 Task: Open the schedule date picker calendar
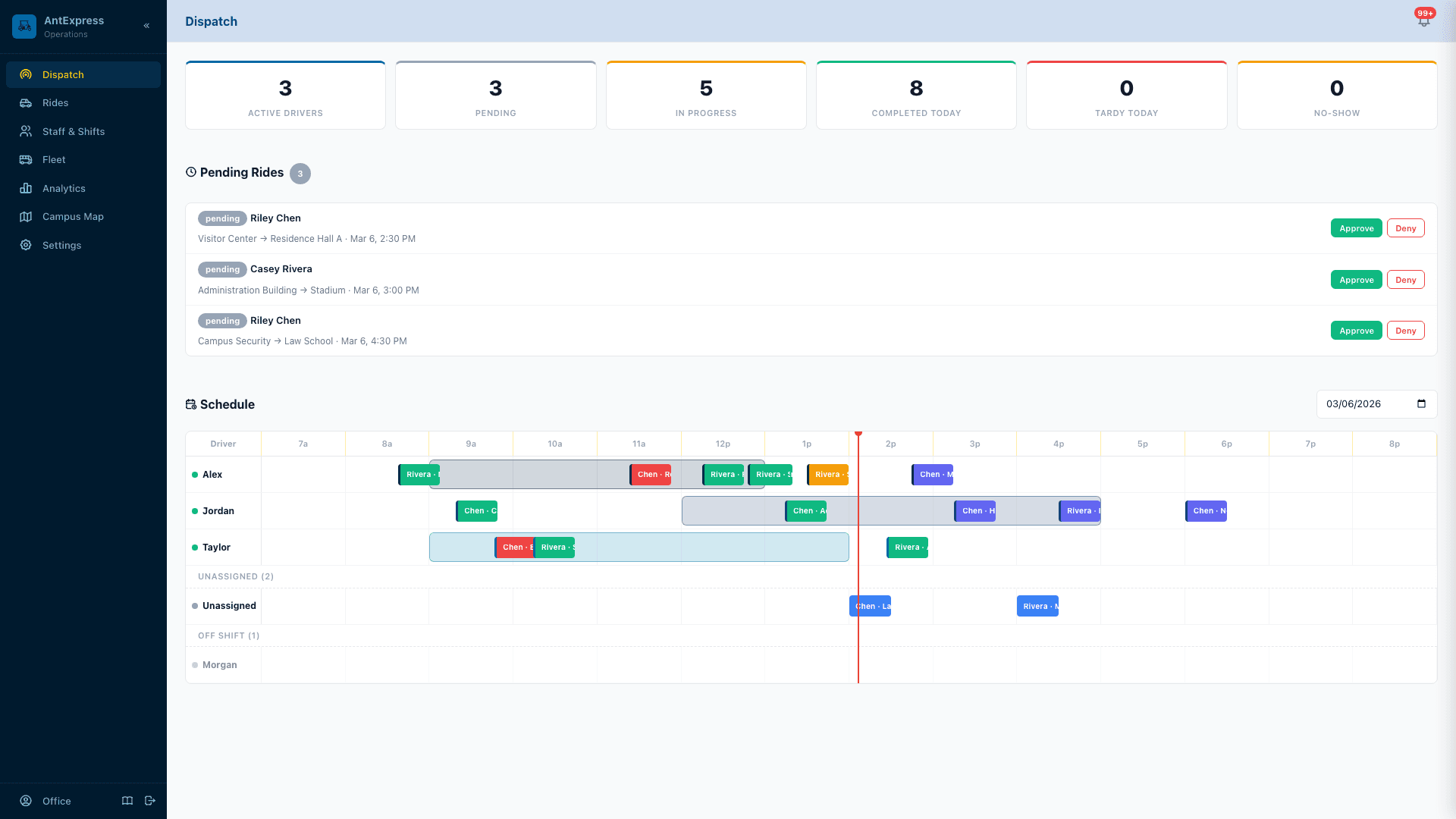[1421, 404]
